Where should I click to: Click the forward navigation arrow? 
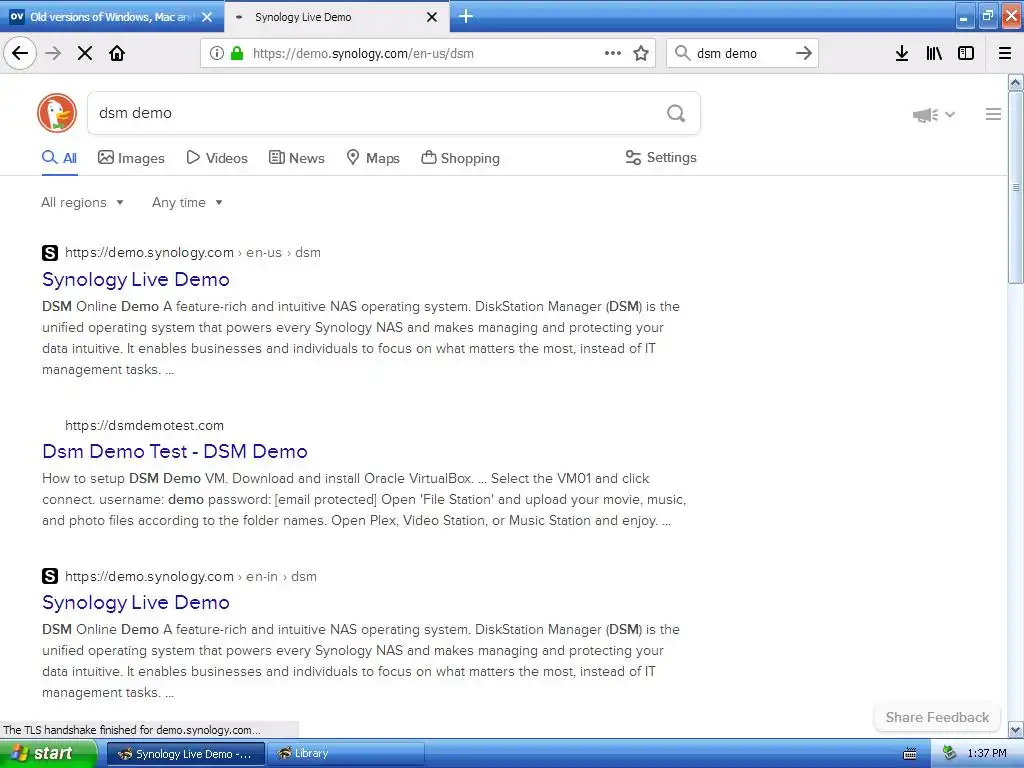(53, 53)
